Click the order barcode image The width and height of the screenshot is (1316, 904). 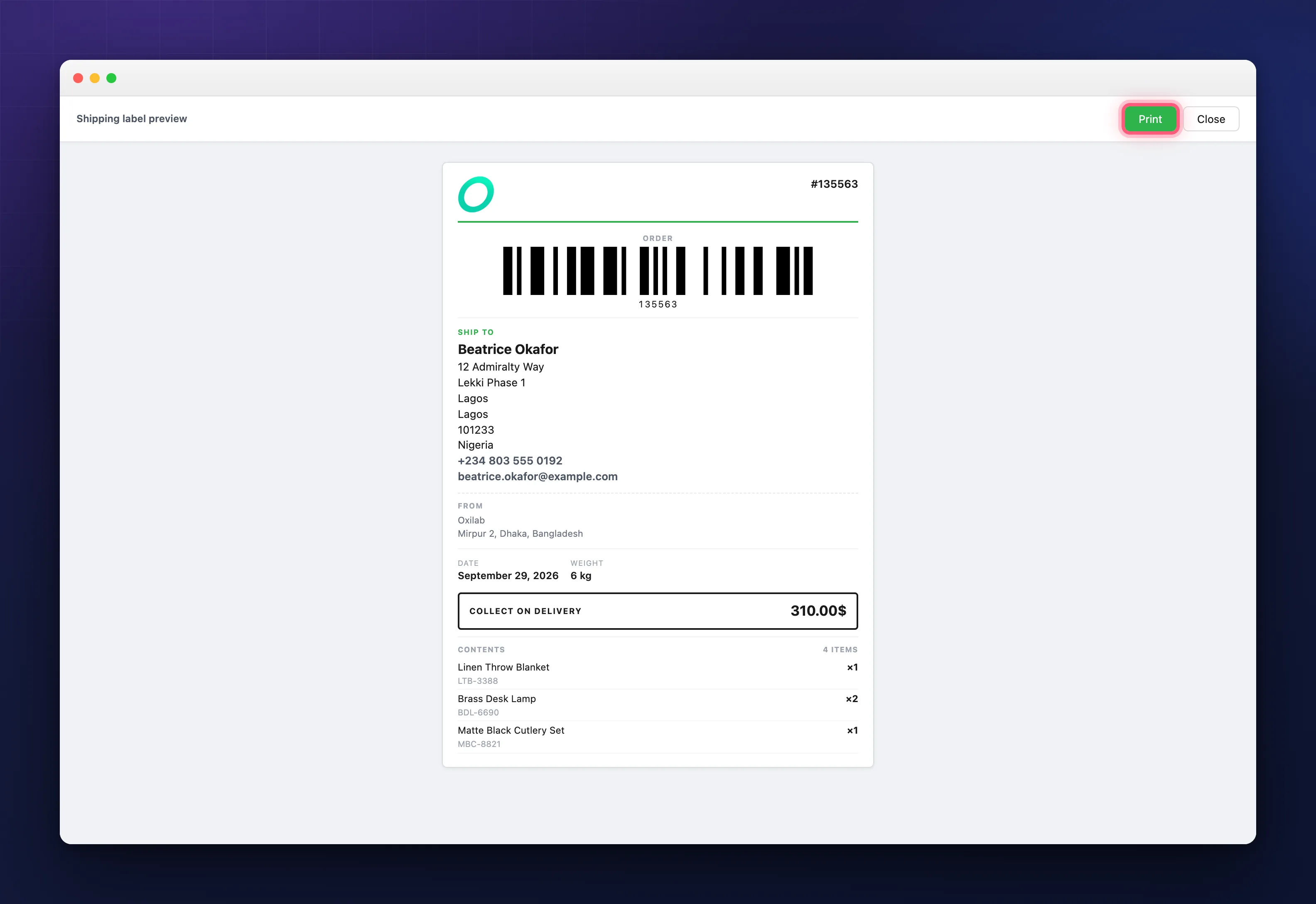(x=658, y=271)
